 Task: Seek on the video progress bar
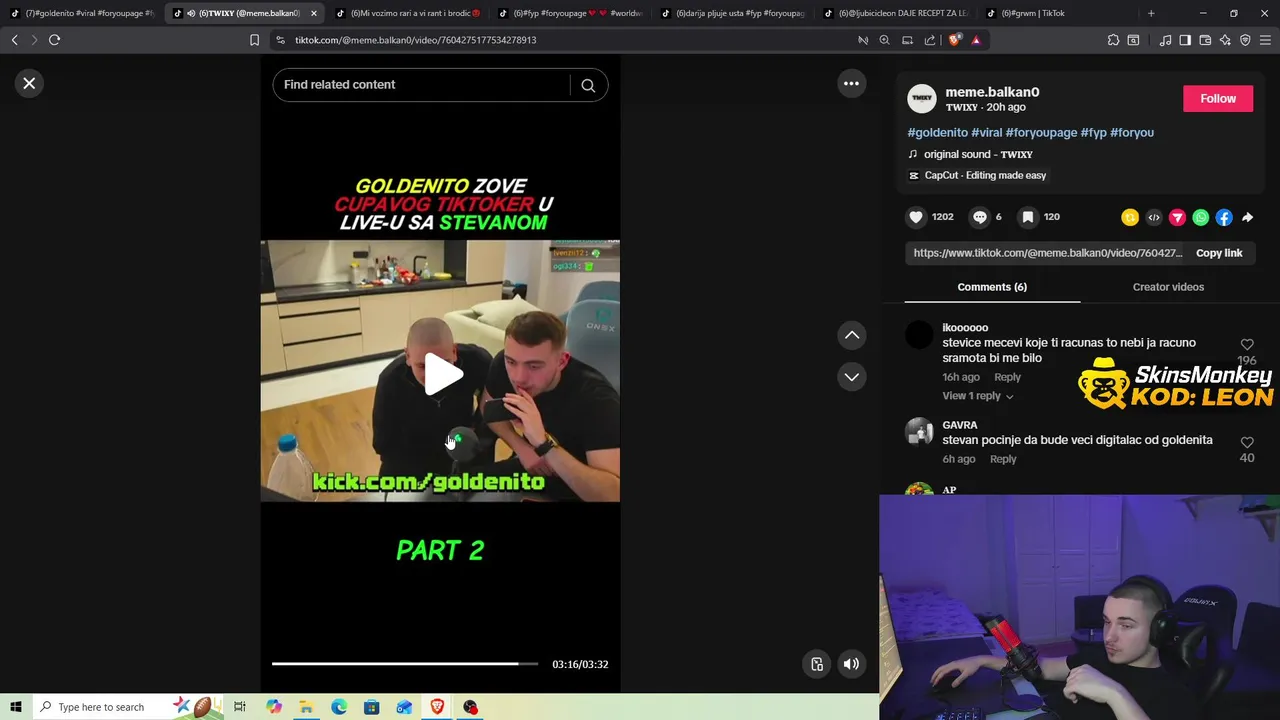click(404, 664)
